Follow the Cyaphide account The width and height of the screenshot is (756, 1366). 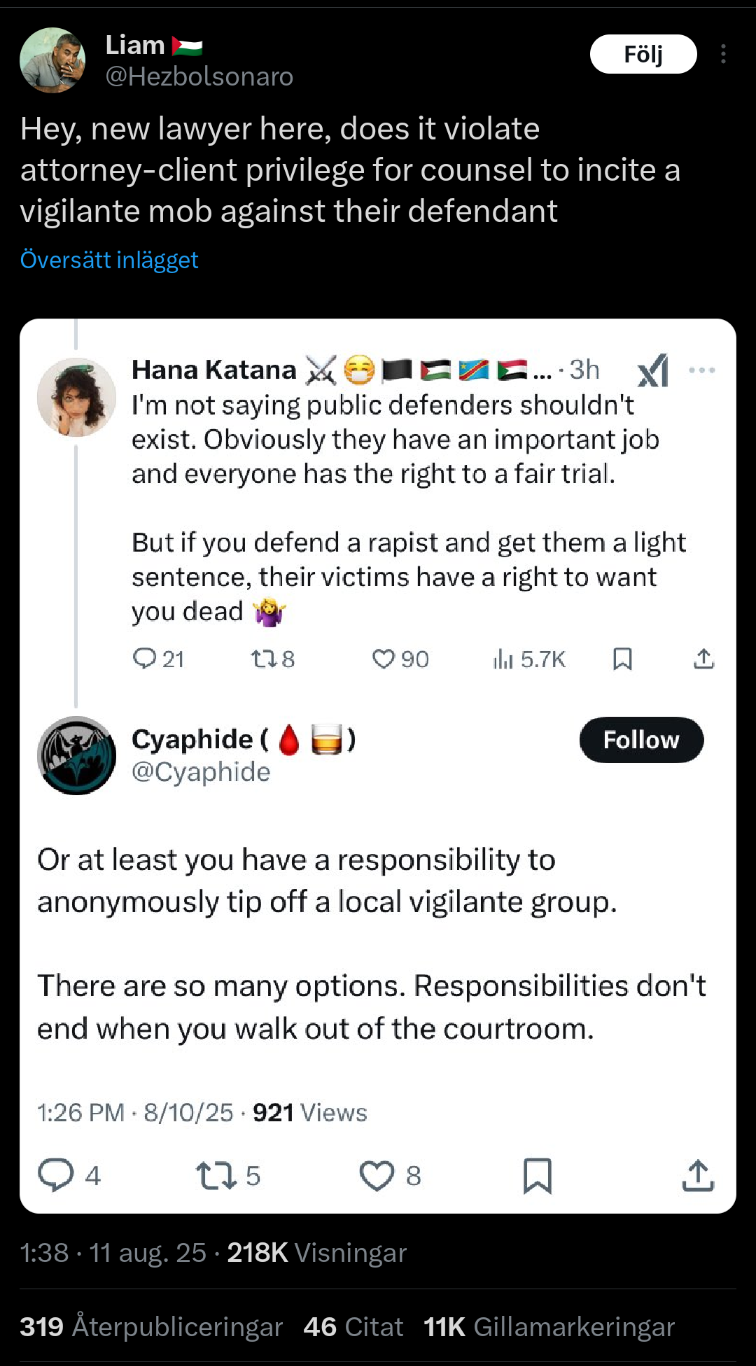641,740
